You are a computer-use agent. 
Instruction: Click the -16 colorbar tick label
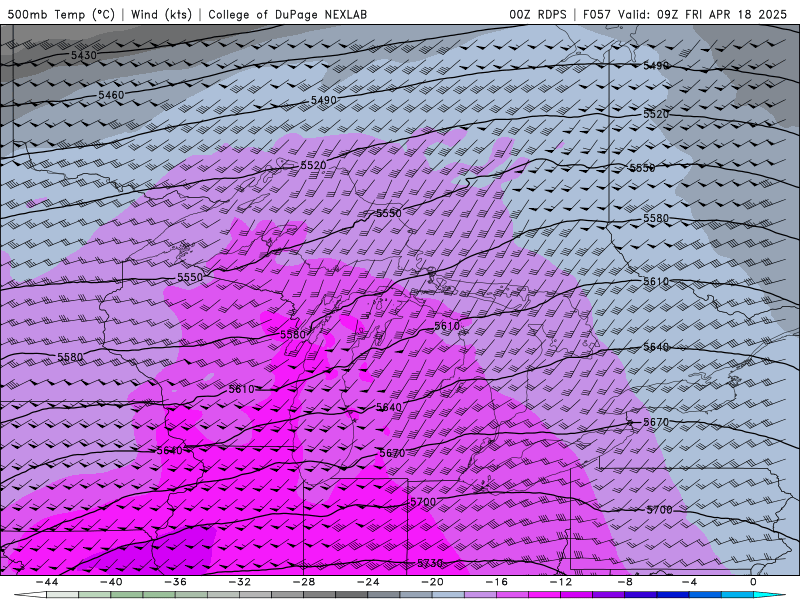pos(496,582)
